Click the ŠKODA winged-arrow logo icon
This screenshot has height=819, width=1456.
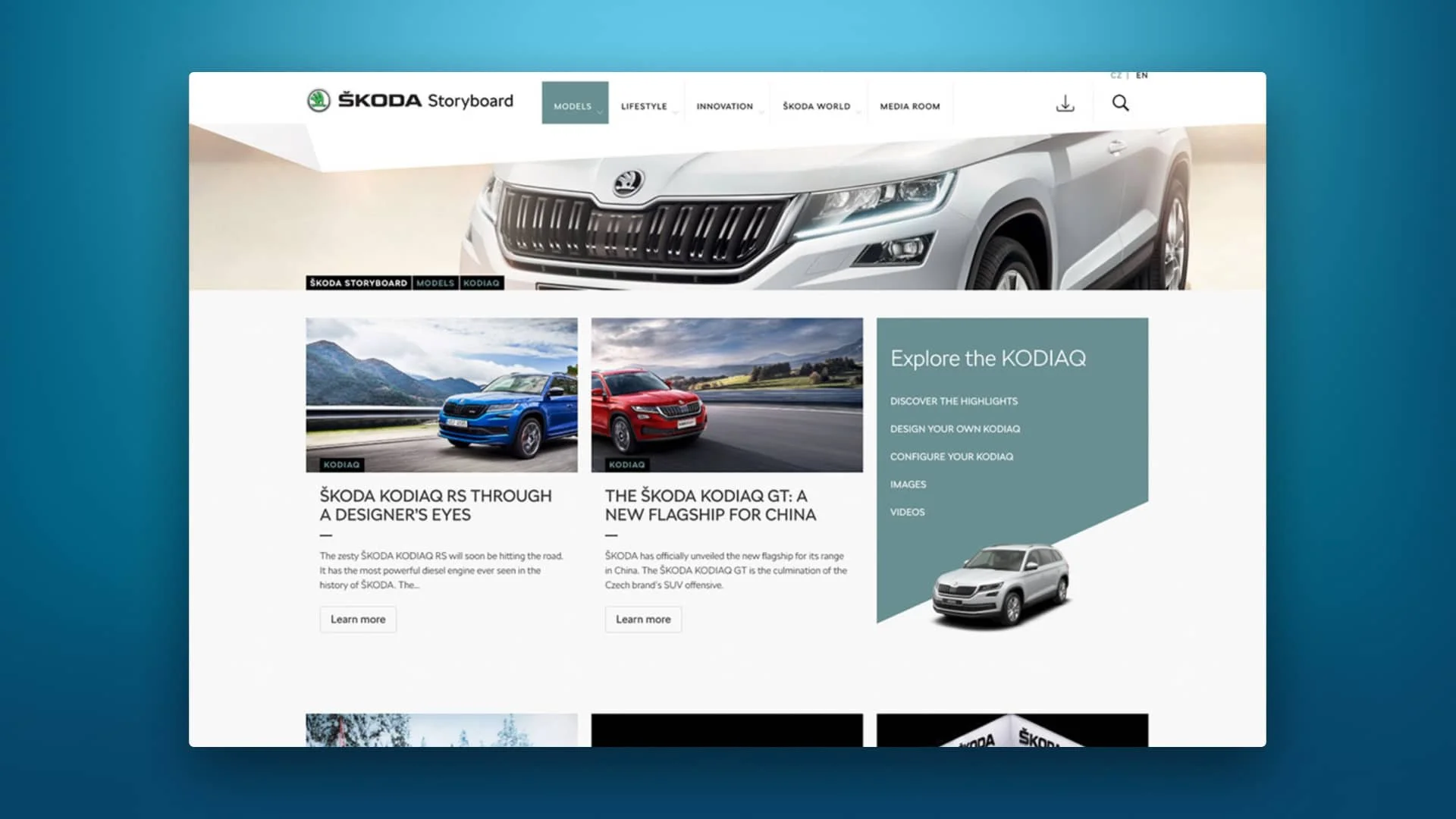(x=318, y=101)
